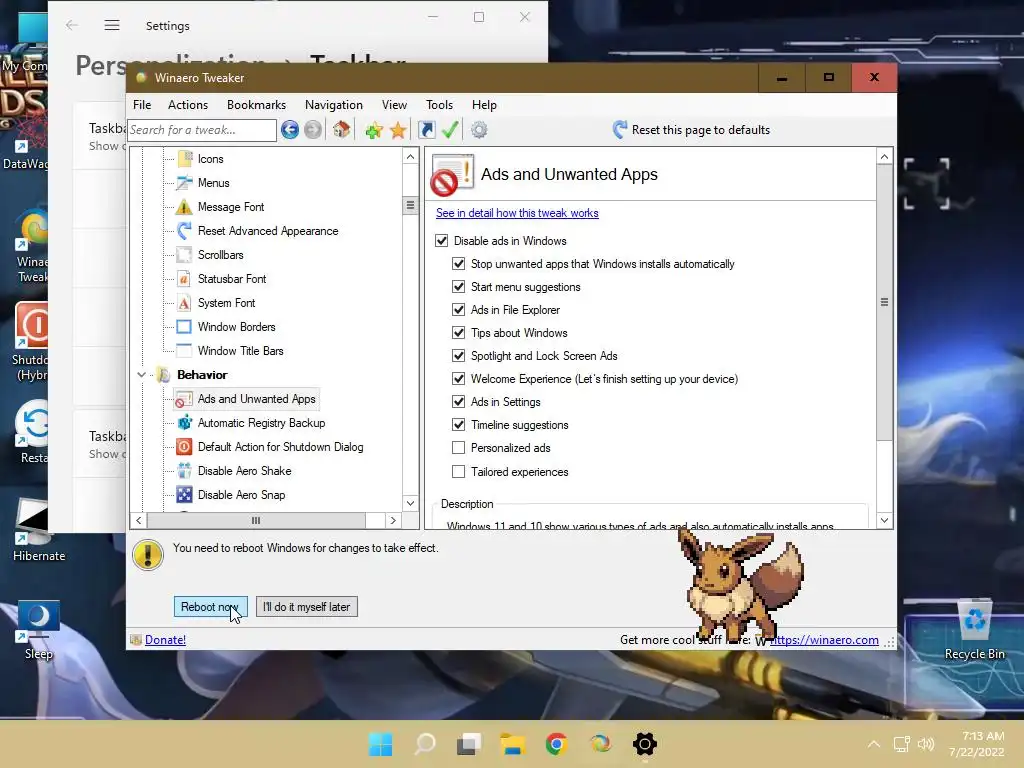Image resolution: width=1024 pixels, height=768 pixels.
Task: Toggle Stop unwanted apps checkbox
Action: (459, 264)
